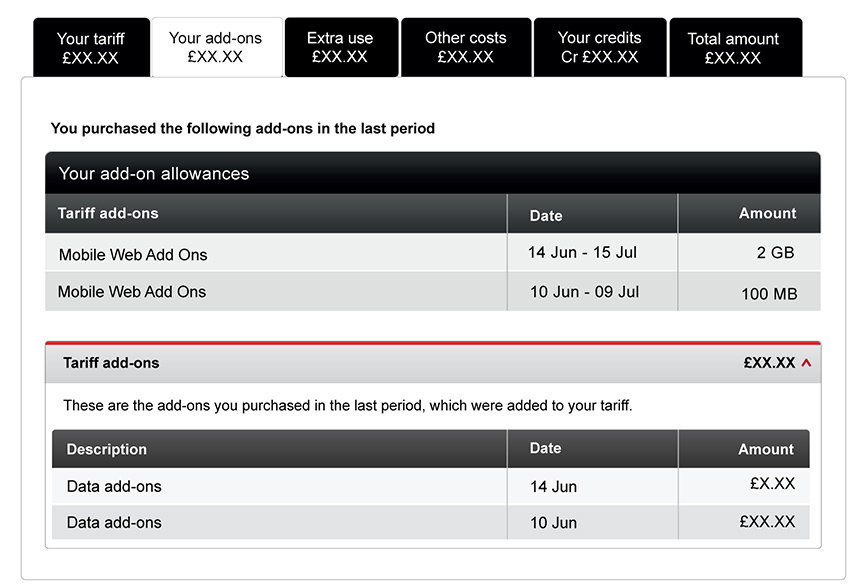This screenshot has height=586, width=850.
Task: Click the 14 Jun - 15 Jul date cell
Action: [x=582, y=253]
